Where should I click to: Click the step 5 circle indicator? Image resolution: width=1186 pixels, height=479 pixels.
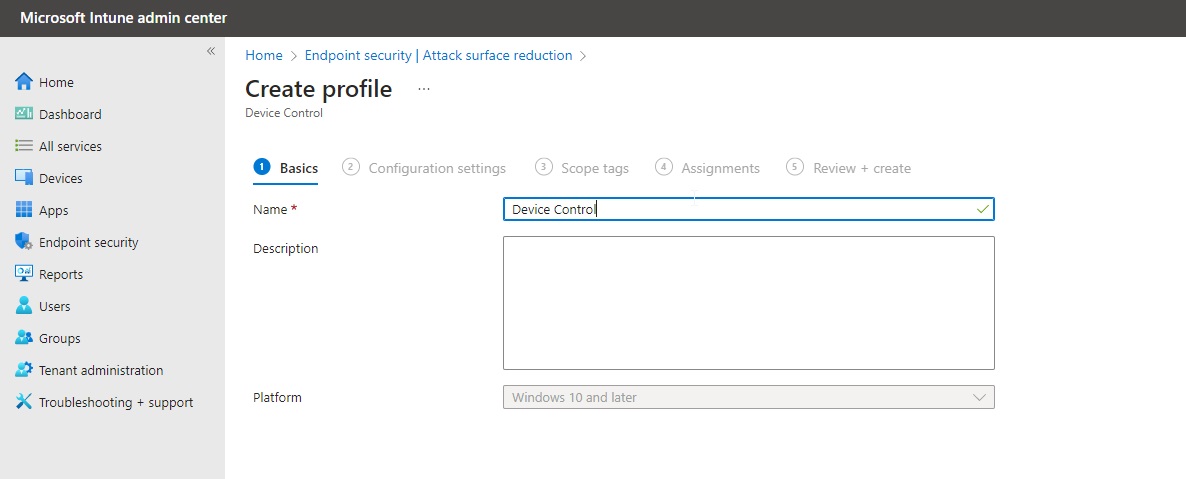[x=794, y=166]
